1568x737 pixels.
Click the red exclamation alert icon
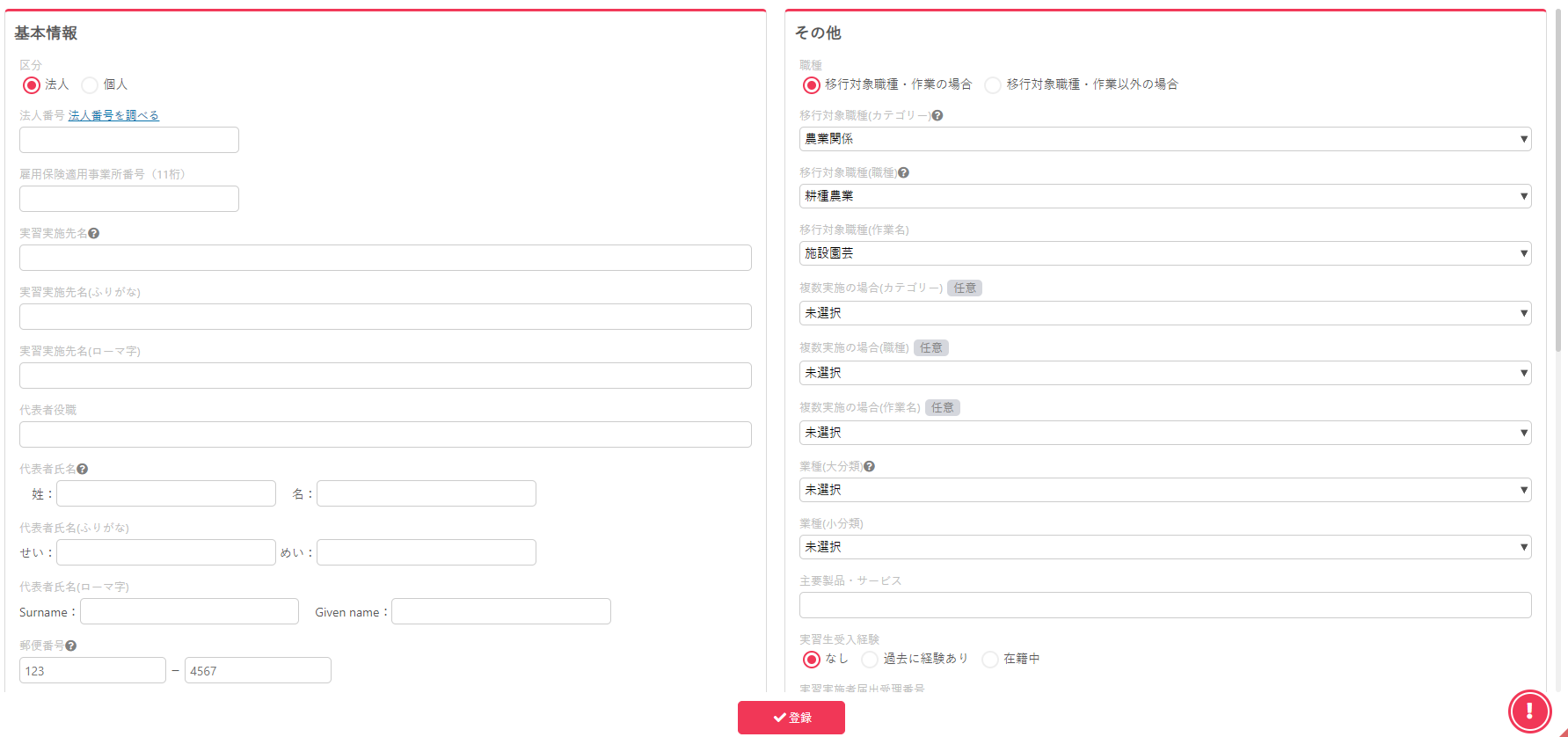pos(1529,711)
